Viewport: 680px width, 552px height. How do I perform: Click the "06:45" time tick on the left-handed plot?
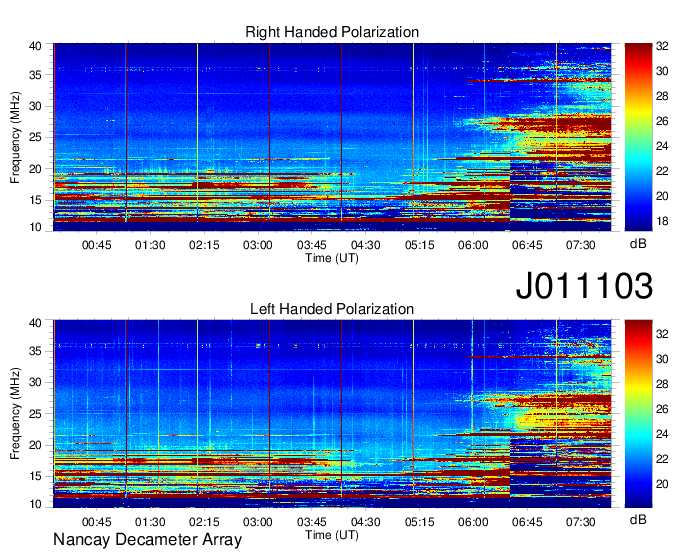[x=527, y=522]
